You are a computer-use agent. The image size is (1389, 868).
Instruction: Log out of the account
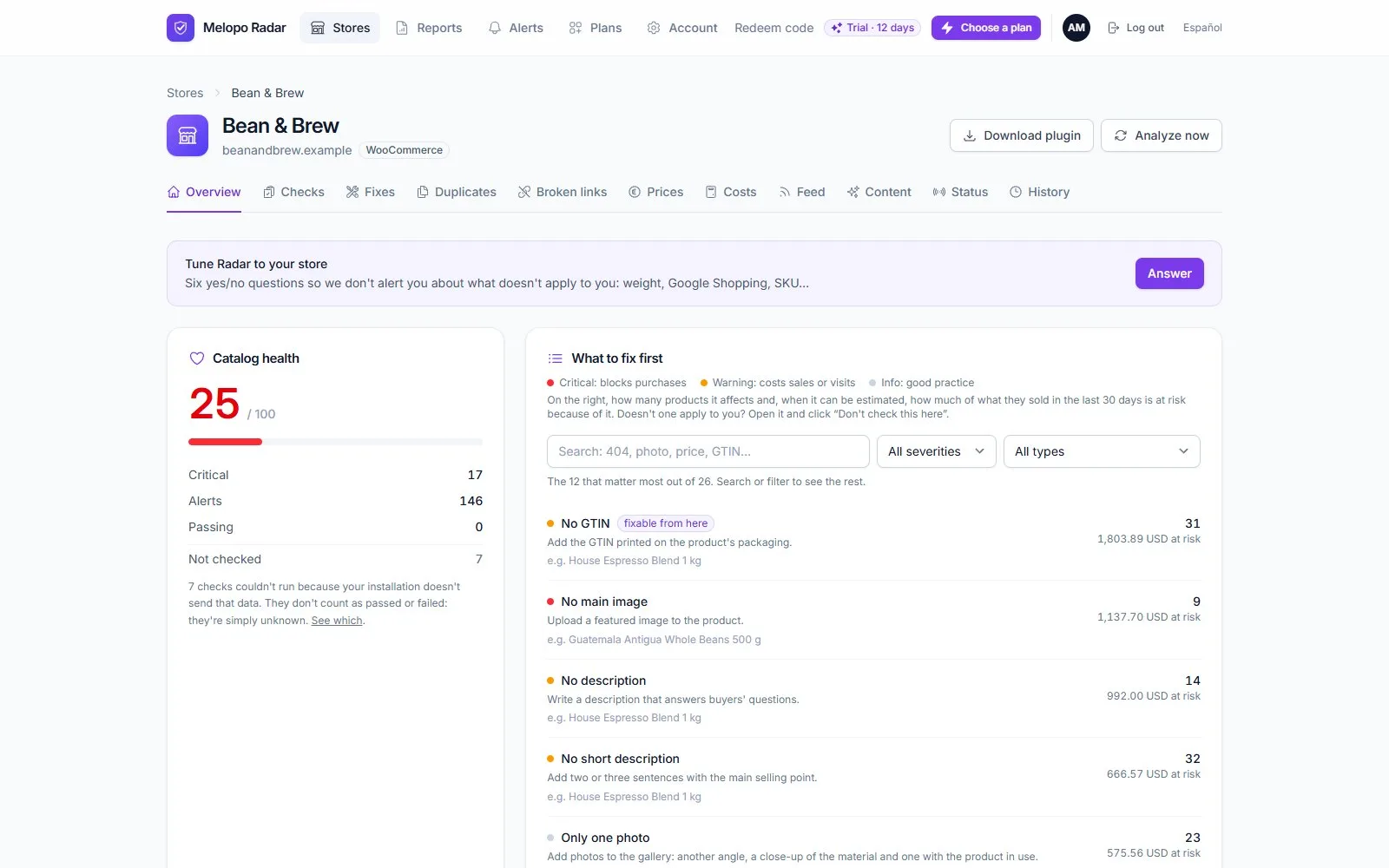[x=1136, y=28]
